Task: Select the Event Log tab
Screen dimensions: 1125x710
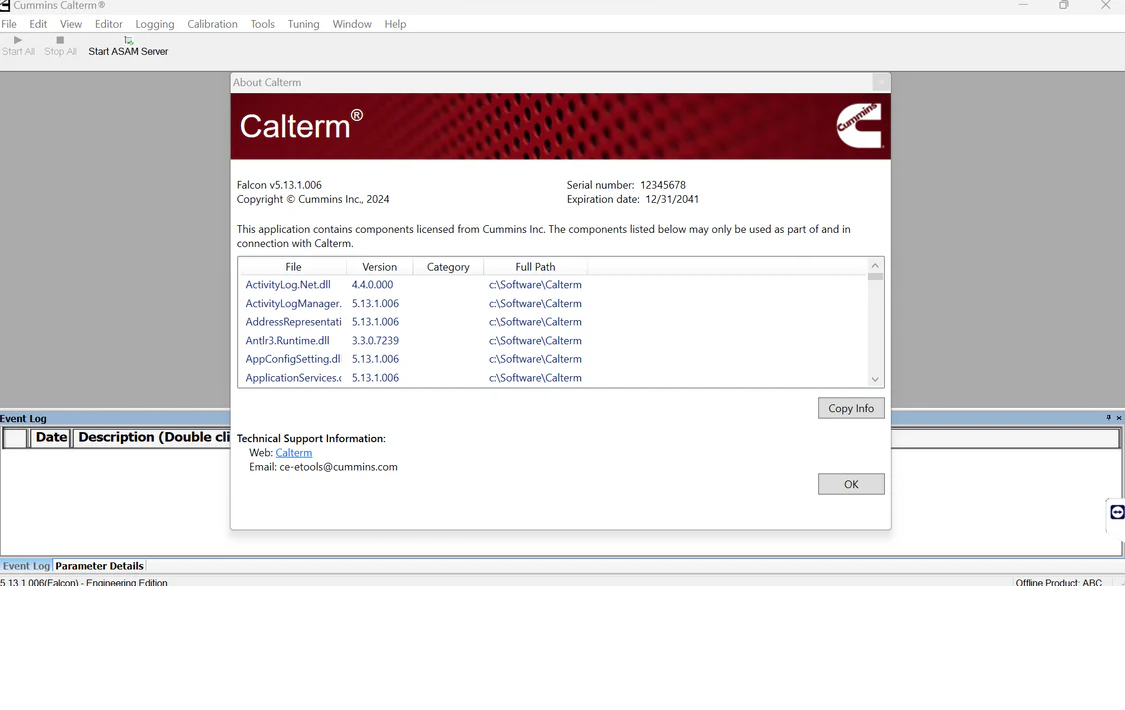Action: pos(26,566)
